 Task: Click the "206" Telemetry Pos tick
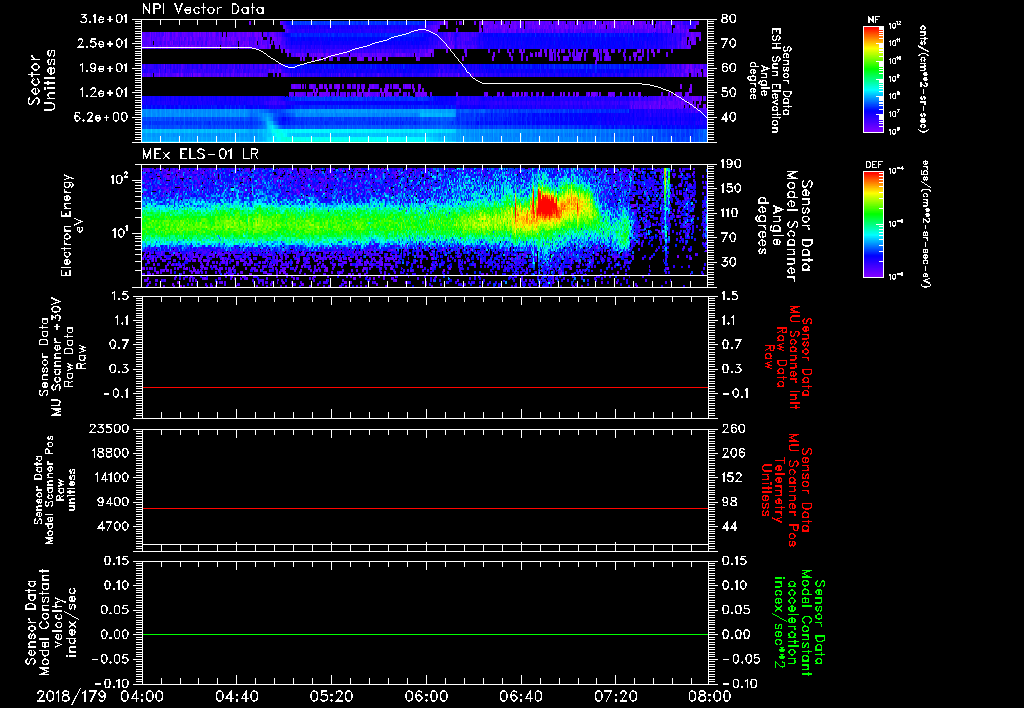[732, 453]
